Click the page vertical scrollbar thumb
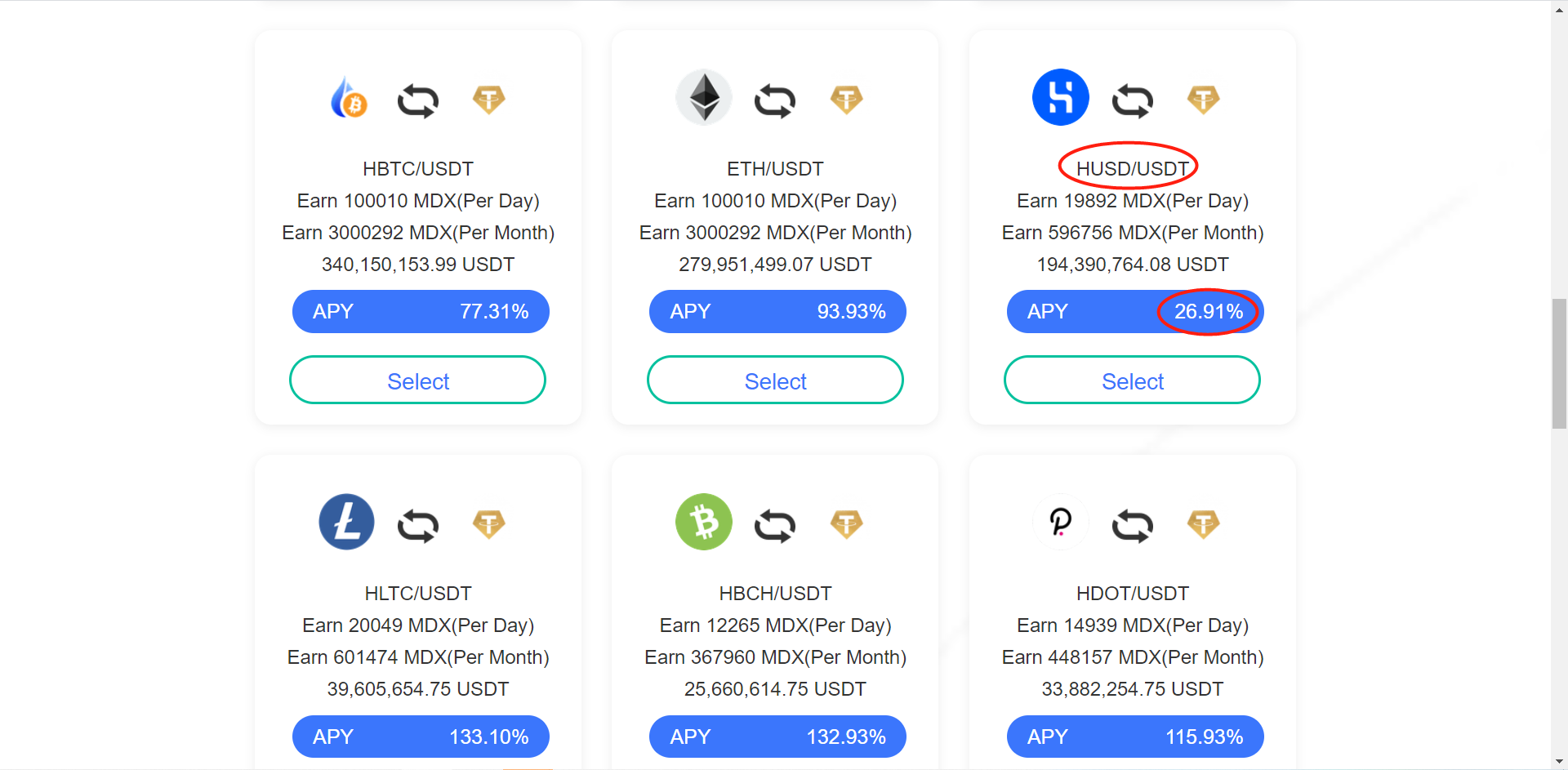 point(1559,364)
